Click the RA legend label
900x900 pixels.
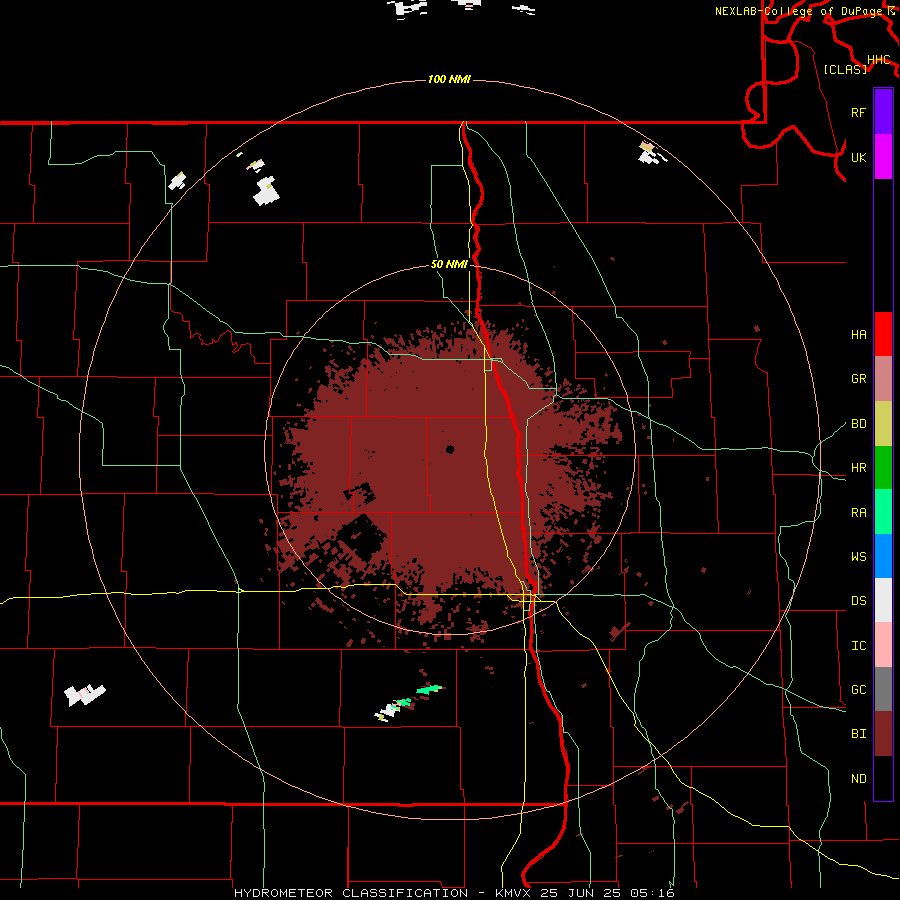(x=859, y=513)
